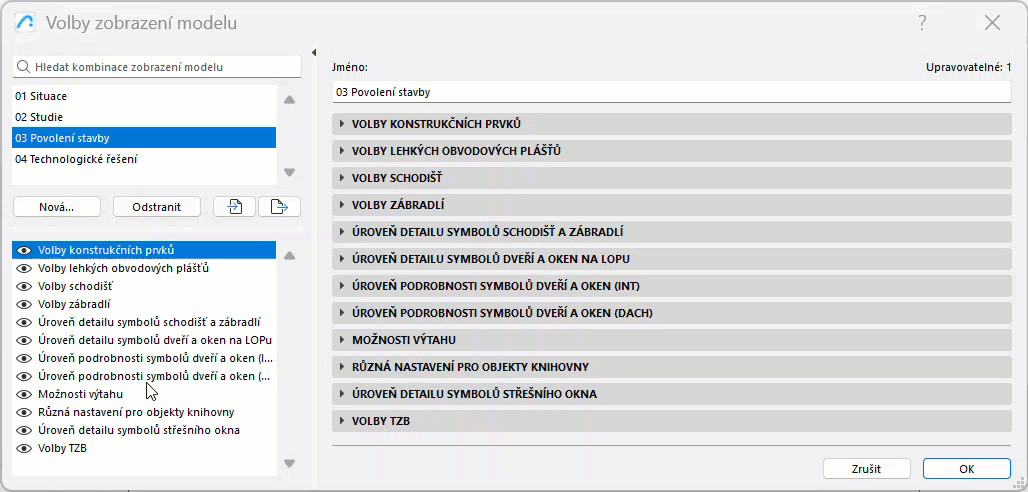Screen dimensions: 1028x492
Task: Select the Volby schodišť list row
Action: 144,287
